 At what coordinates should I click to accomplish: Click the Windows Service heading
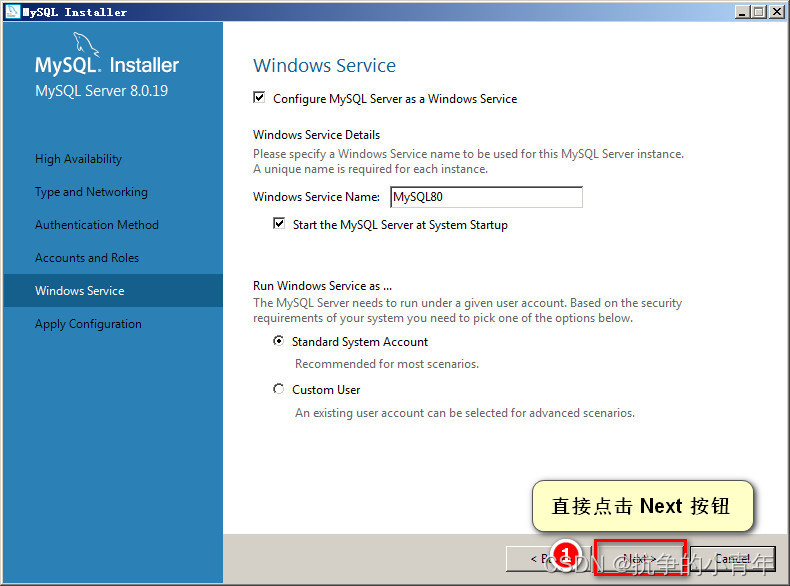pos(324,66)
